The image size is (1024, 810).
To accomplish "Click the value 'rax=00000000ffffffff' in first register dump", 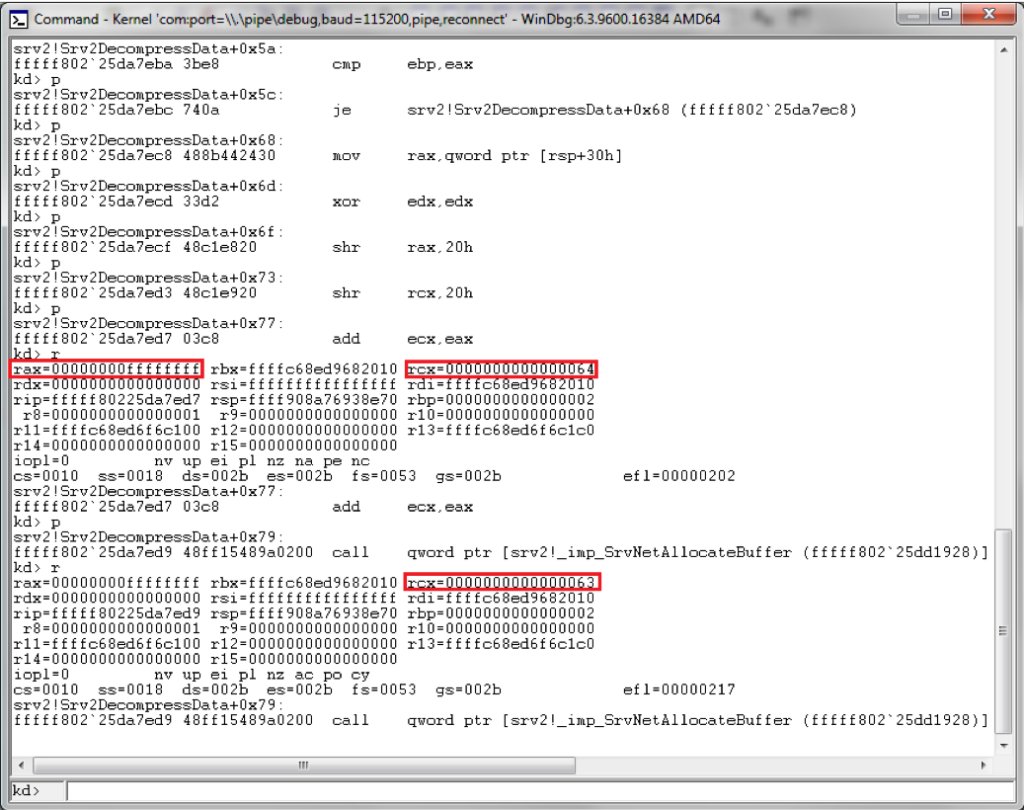I will point(107,369).
